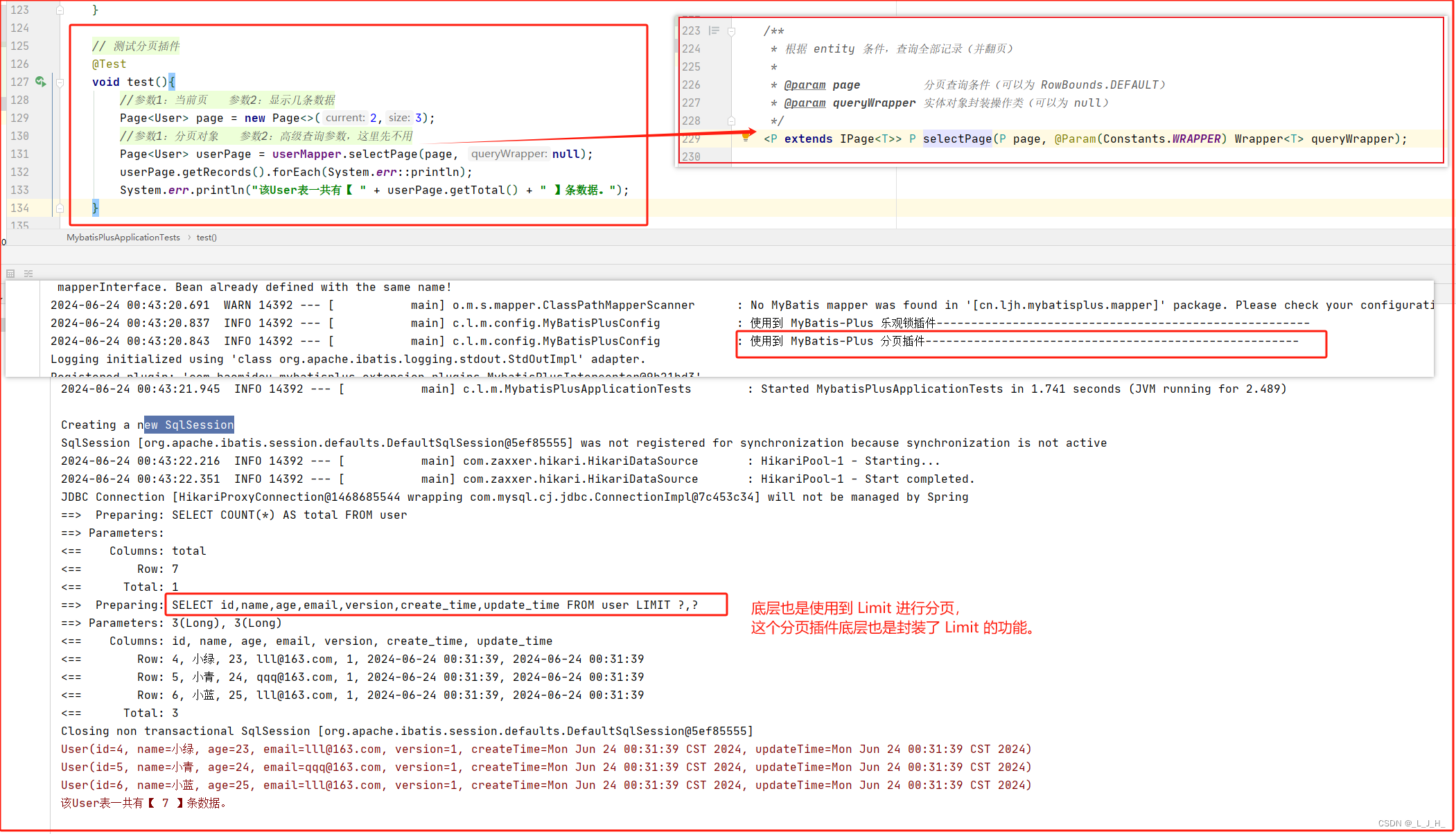1456x834 pixels.
Task: Open MybatisPlusApplicationTests breadcrumb
Action: (x=123, y=238)
